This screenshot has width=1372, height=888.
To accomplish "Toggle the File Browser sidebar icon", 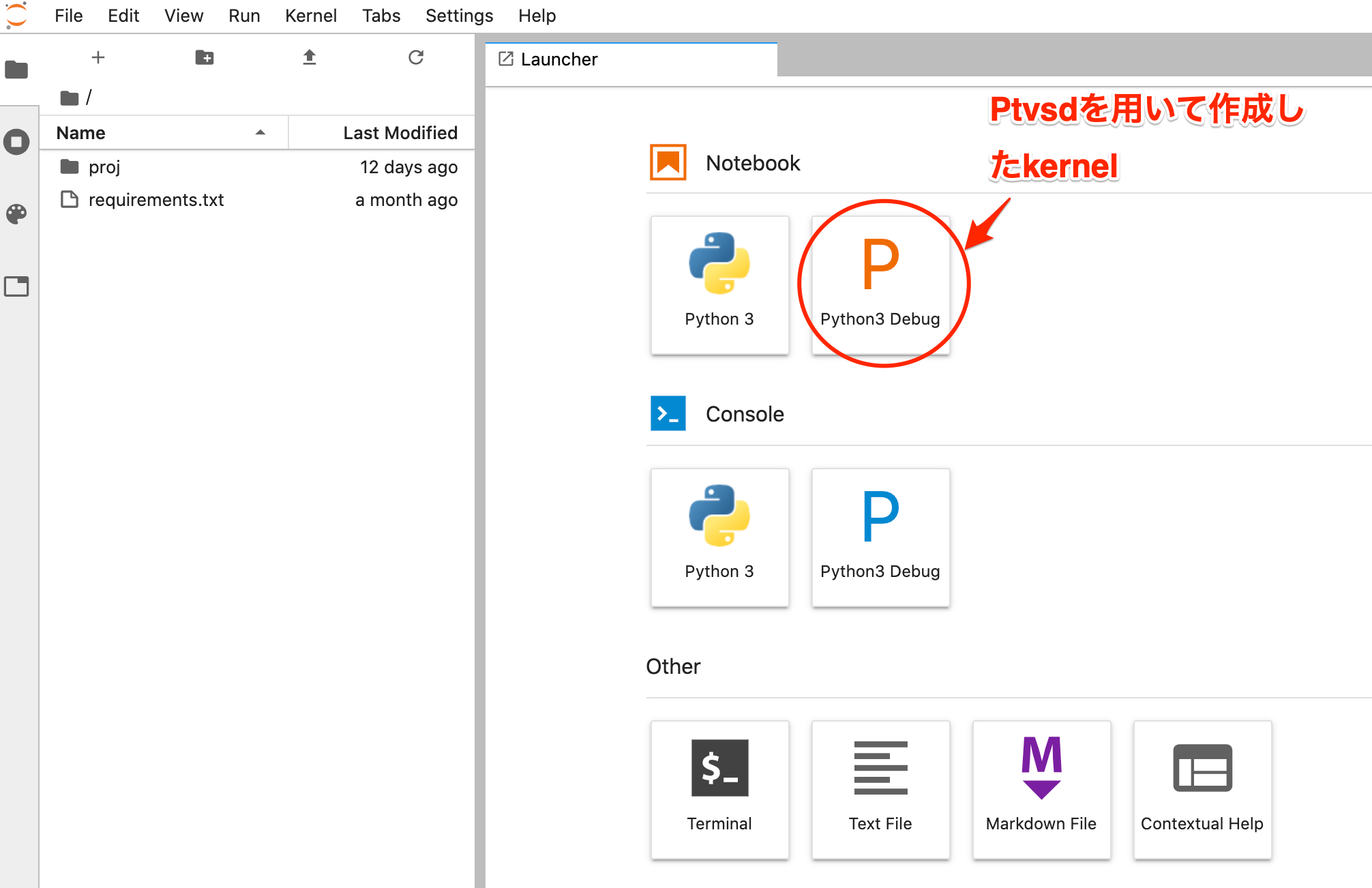I will (x=17, y=70).
